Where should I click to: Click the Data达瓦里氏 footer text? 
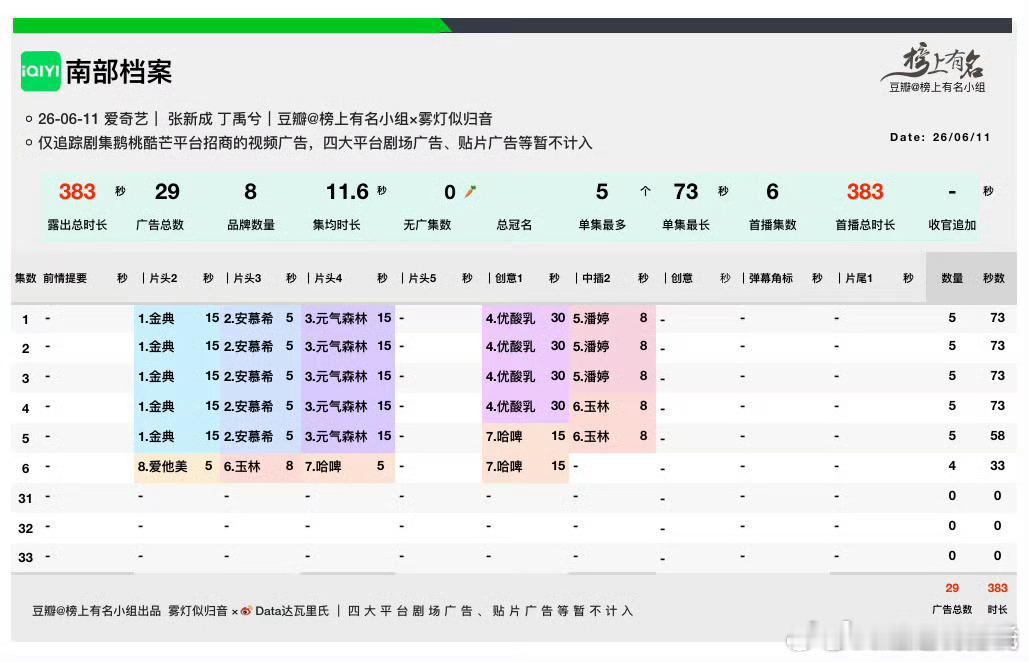292,611
